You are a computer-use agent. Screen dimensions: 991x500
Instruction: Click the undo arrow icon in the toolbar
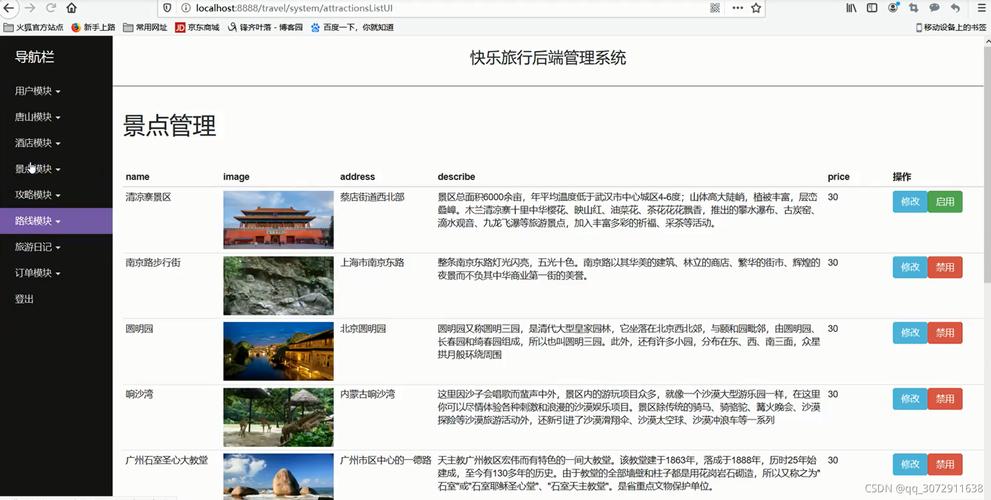pos(955,8)
